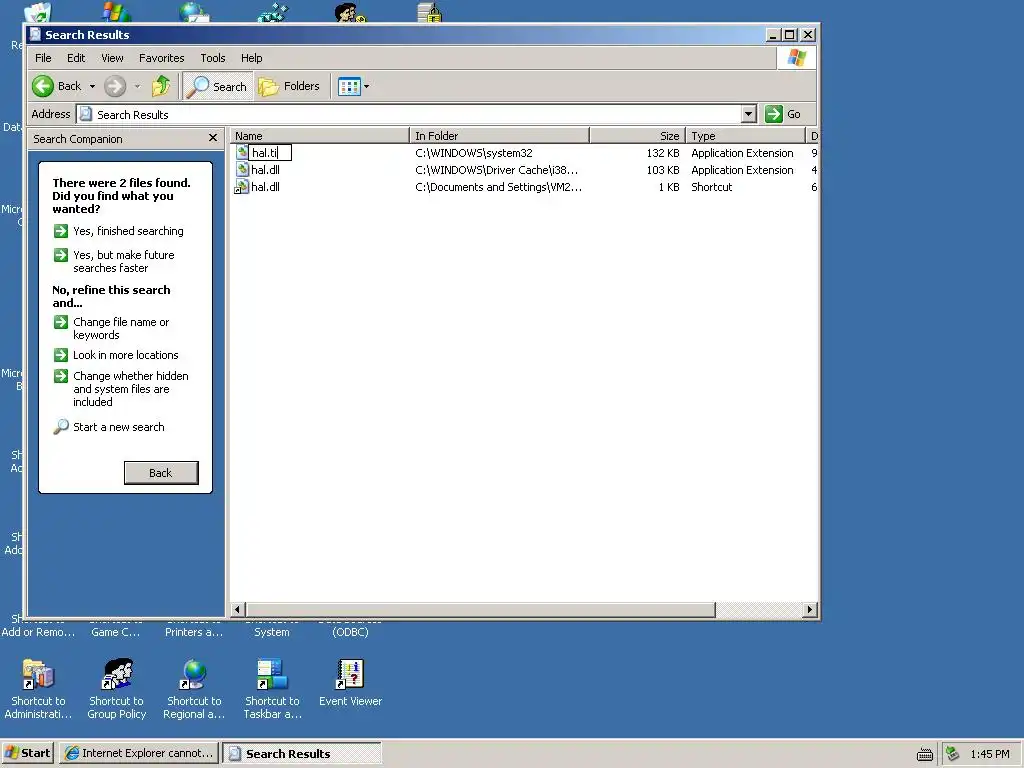Image resolution: width=1024 pixels, height=768 pixels.
Task: Minimize the Search Results window
Action: [x=773, y=35]
